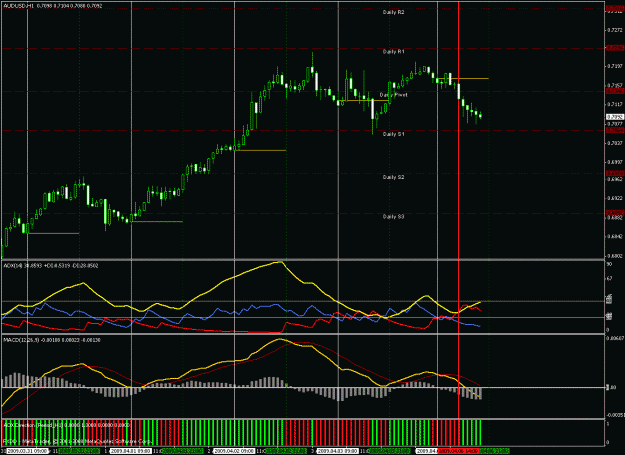Click the Daily R2 pivot label

point(393,12)
